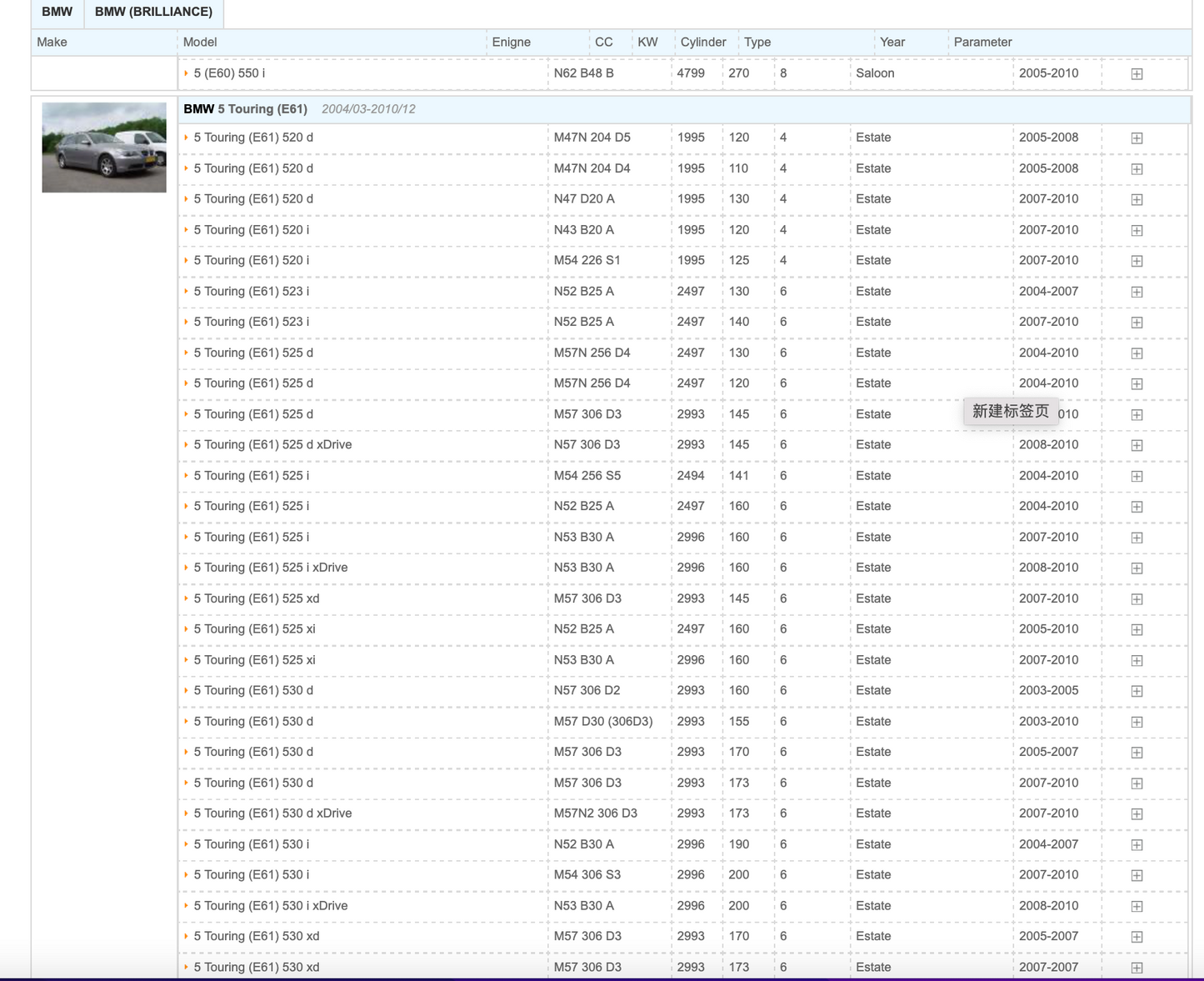Click the 2003-2005 year cell
1204x981 pixels.
[x=1048, y=691]
